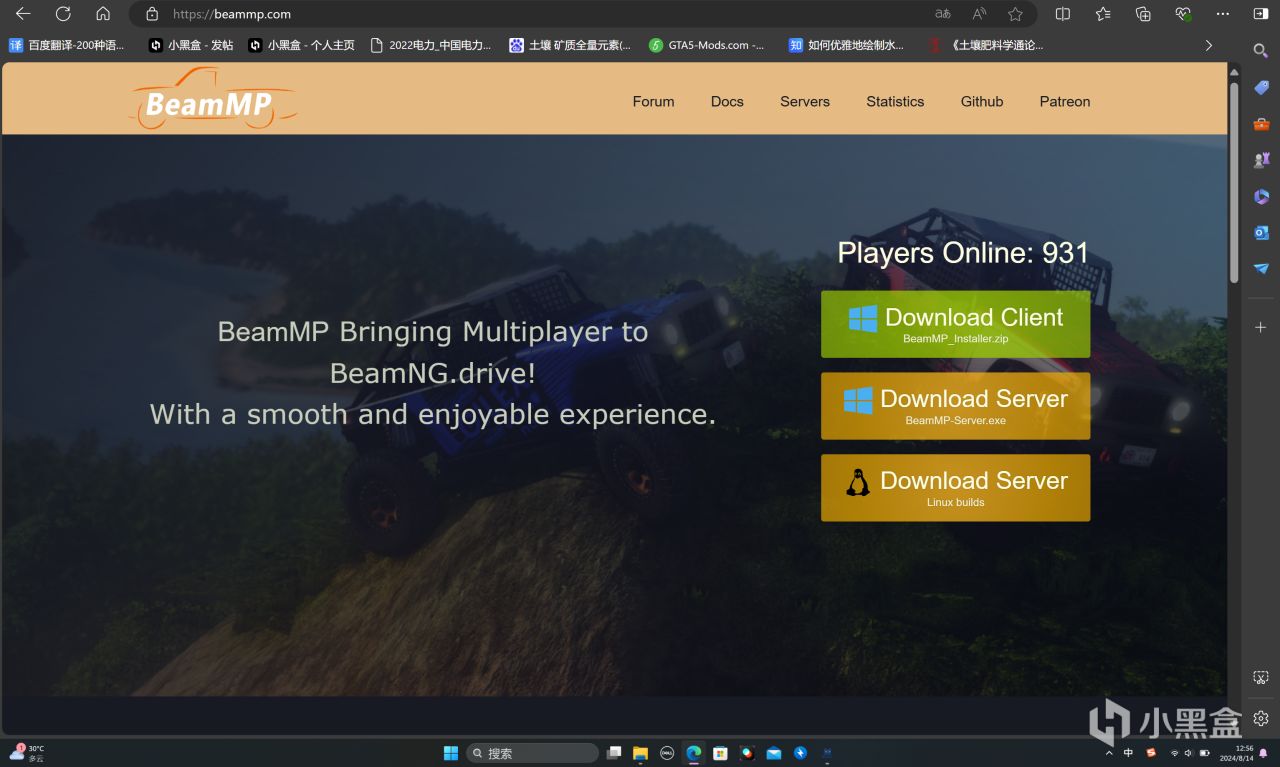The height and width of the screenshot is (767, 1280).
Task: Open the browser home page
Action: (103, 14)
